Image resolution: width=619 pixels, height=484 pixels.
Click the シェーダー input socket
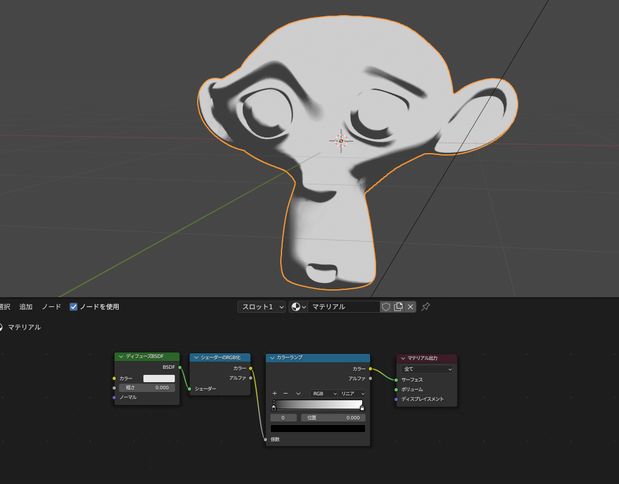pyautogui.click(x=190, y=389)
